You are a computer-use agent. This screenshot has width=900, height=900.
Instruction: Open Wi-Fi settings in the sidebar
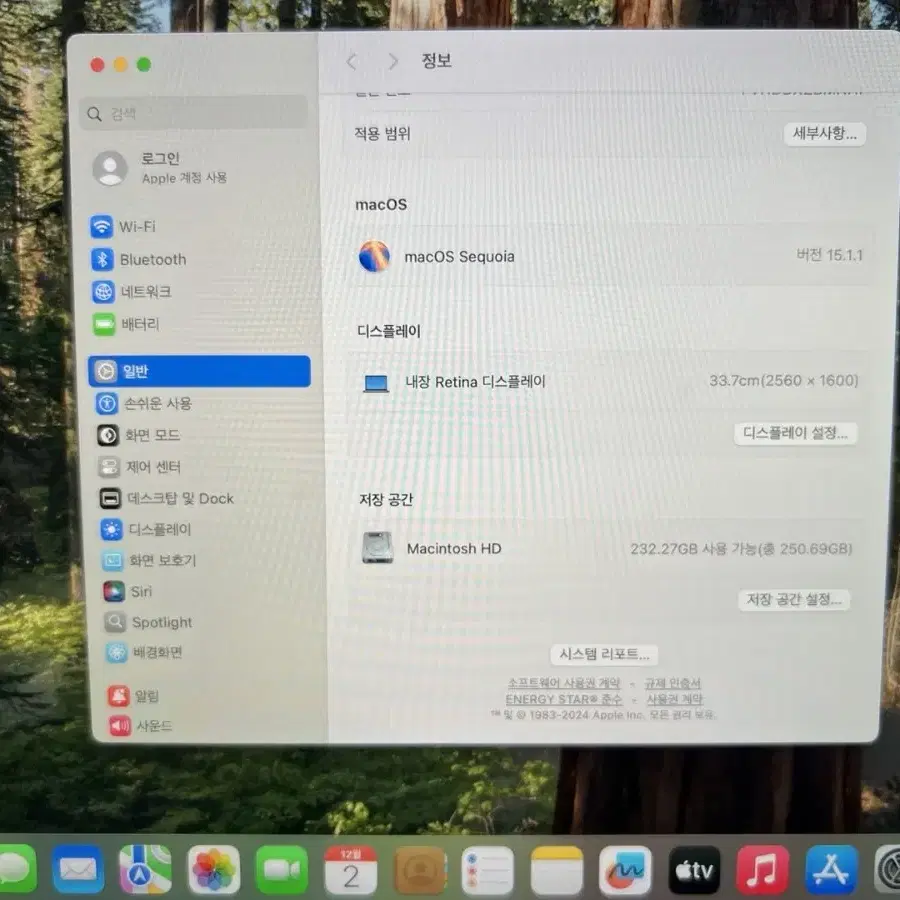tap(123, 227)
